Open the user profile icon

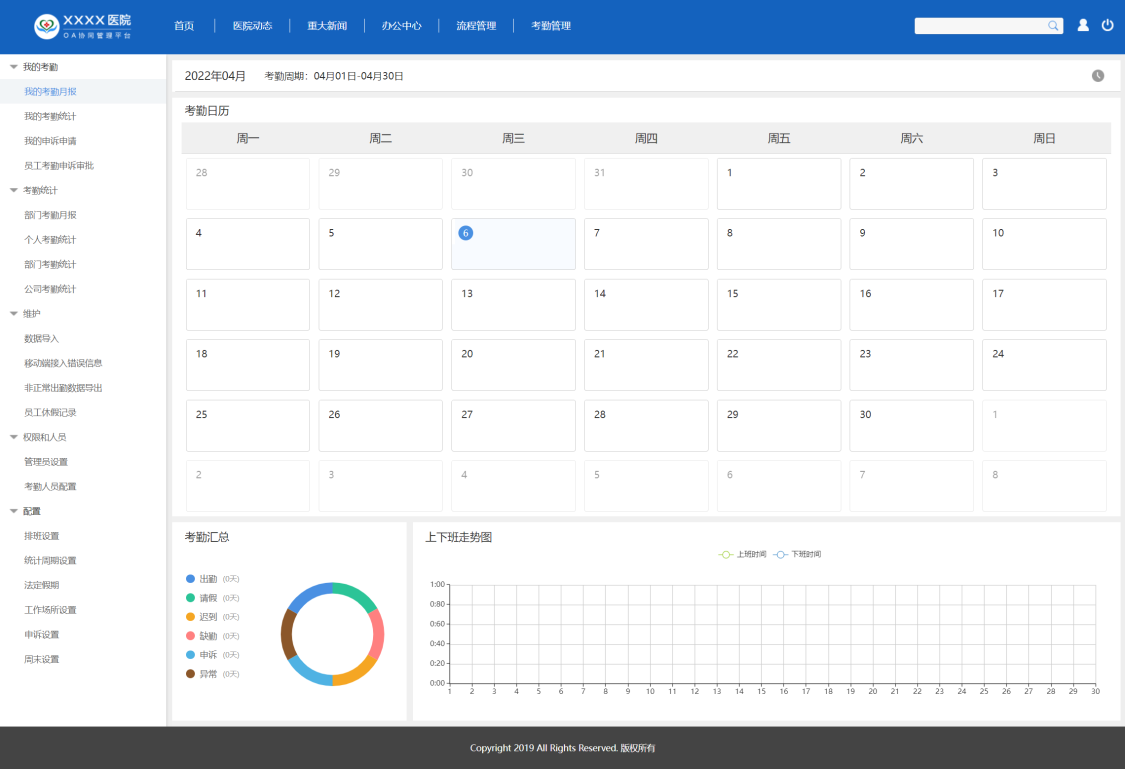point(1083,26)
